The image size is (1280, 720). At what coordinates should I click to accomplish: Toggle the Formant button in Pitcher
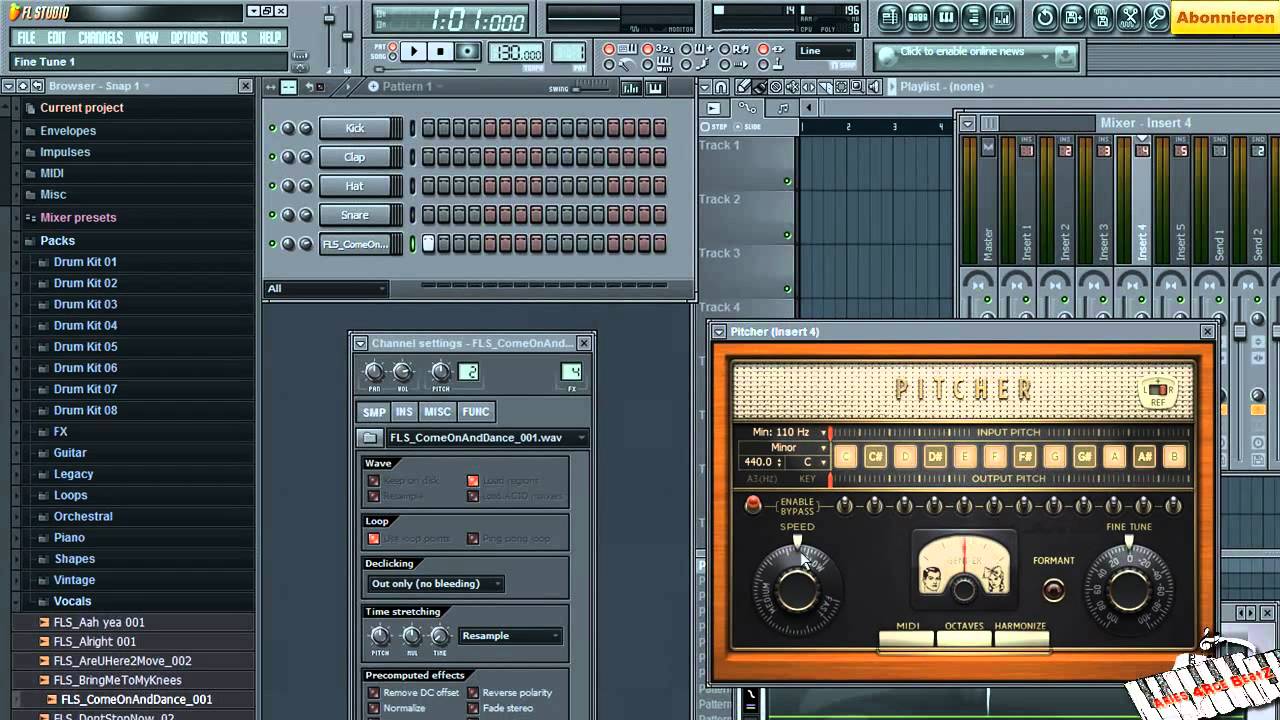(x=1053, y=590)
